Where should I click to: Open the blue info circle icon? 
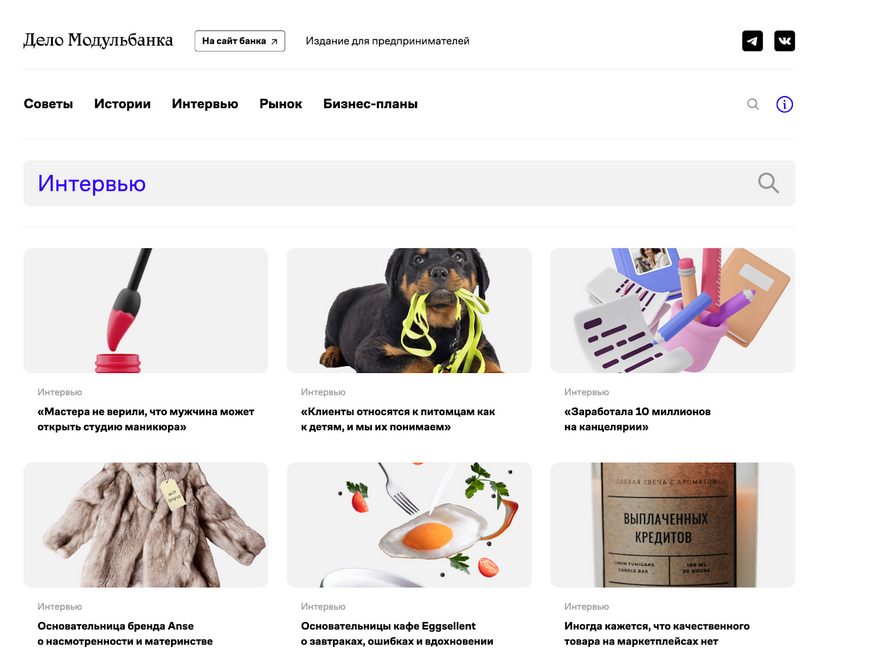(x=785, y=104)
